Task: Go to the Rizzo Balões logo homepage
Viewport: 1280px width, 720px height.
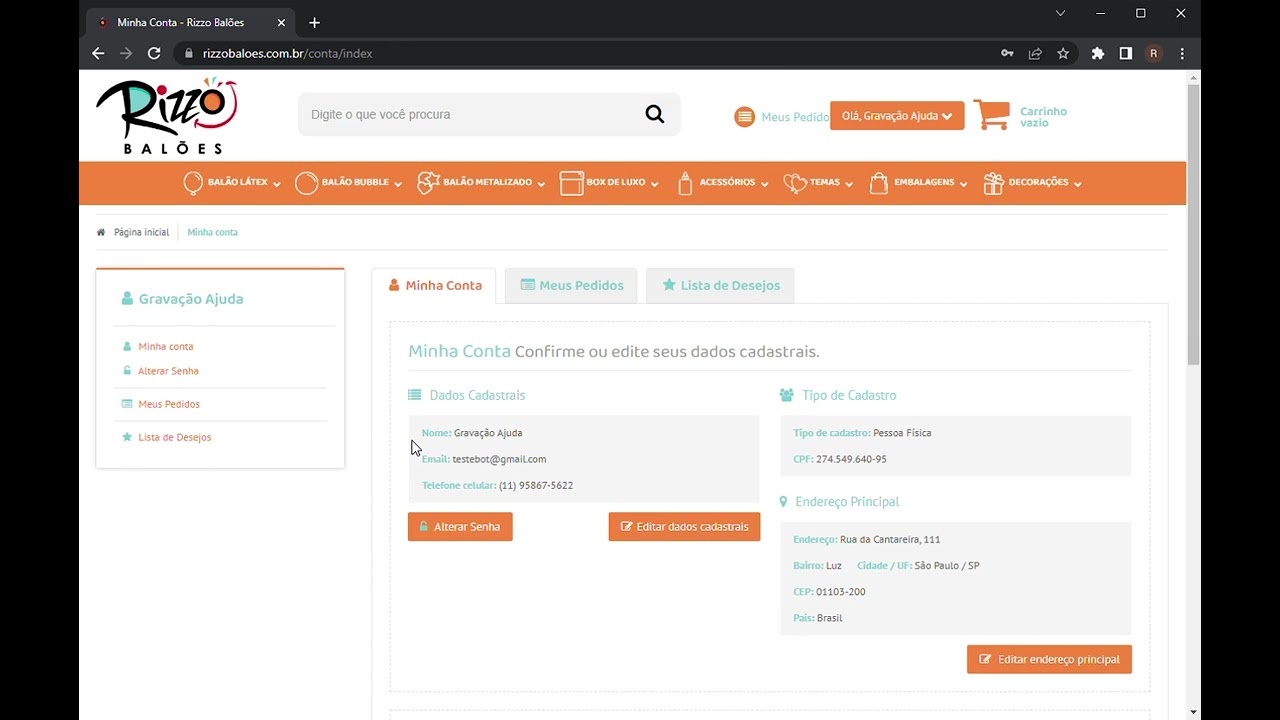Action: (167, 116)
